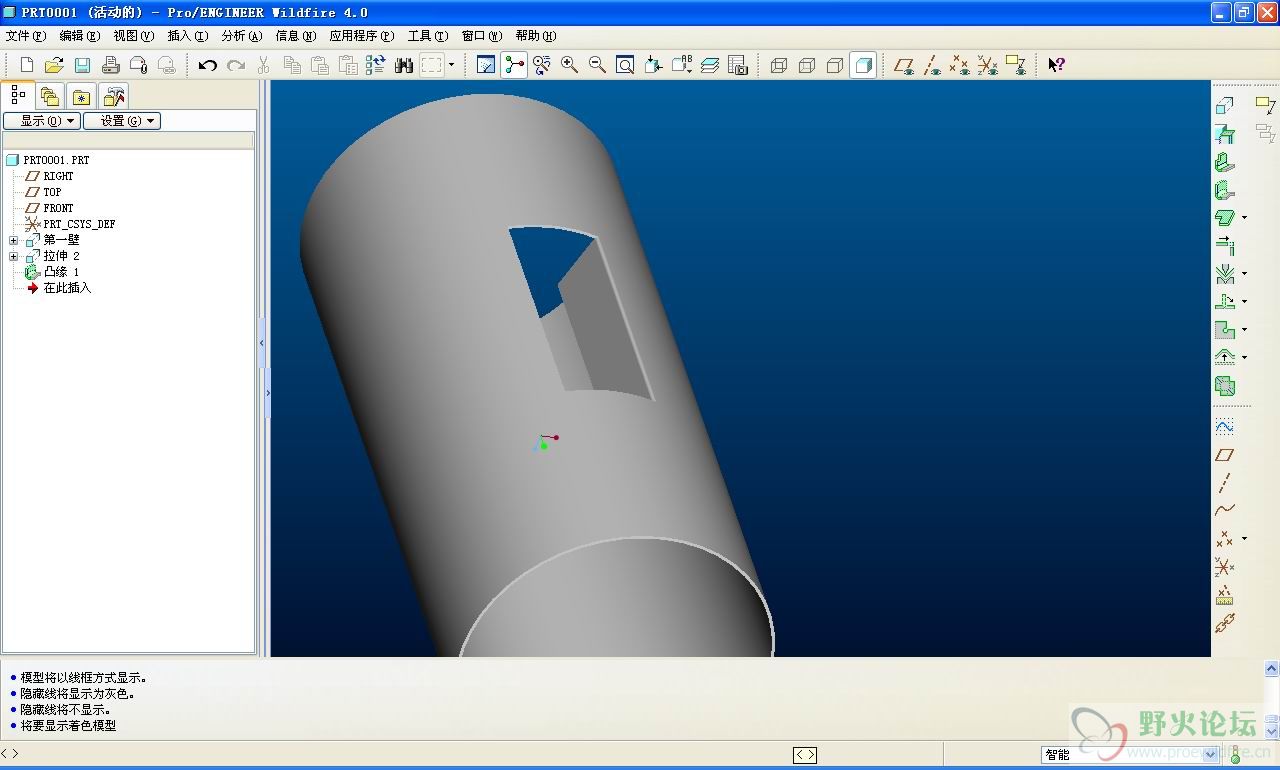Open the 显示(O) dropdown

[41, 121]
